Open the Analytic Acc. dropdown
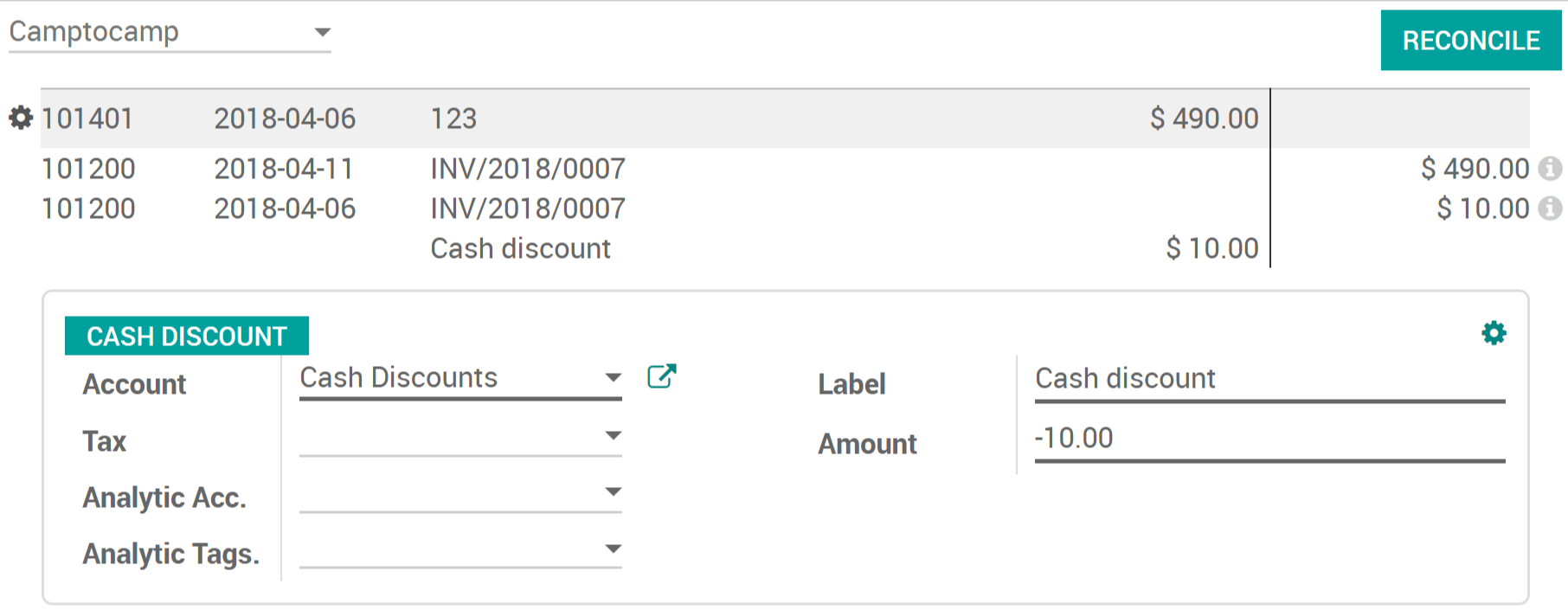Image resolution: width=1568 pixels, height=610 pixels. 614,491
